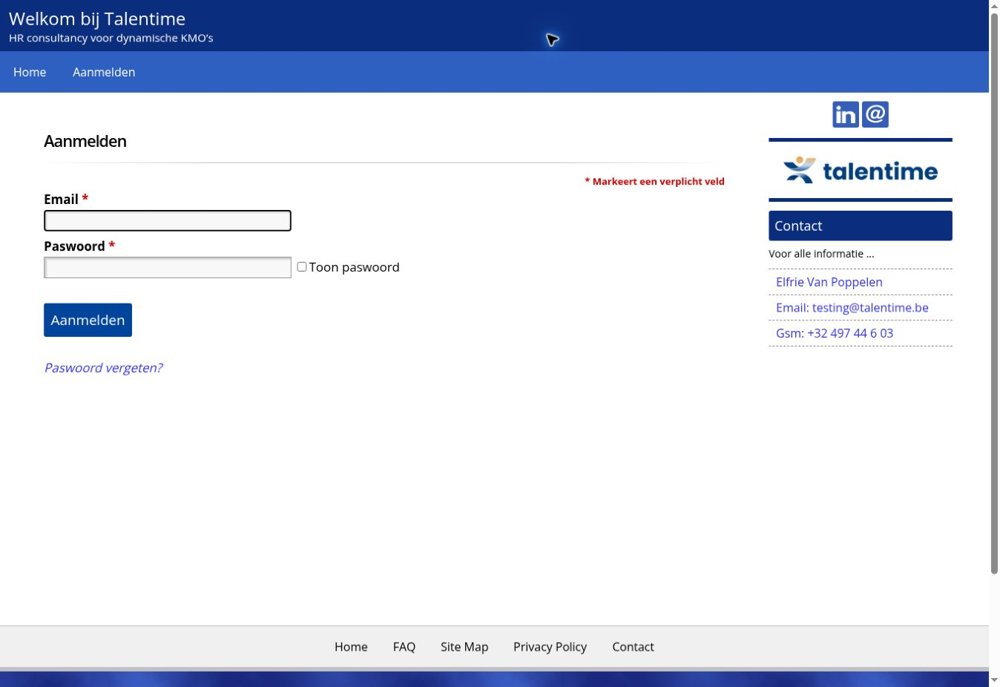This screenshot has height=687, width=1000.
Task: Go to Home in the footer
Action: pyautogui.click(x=351, y=647)
